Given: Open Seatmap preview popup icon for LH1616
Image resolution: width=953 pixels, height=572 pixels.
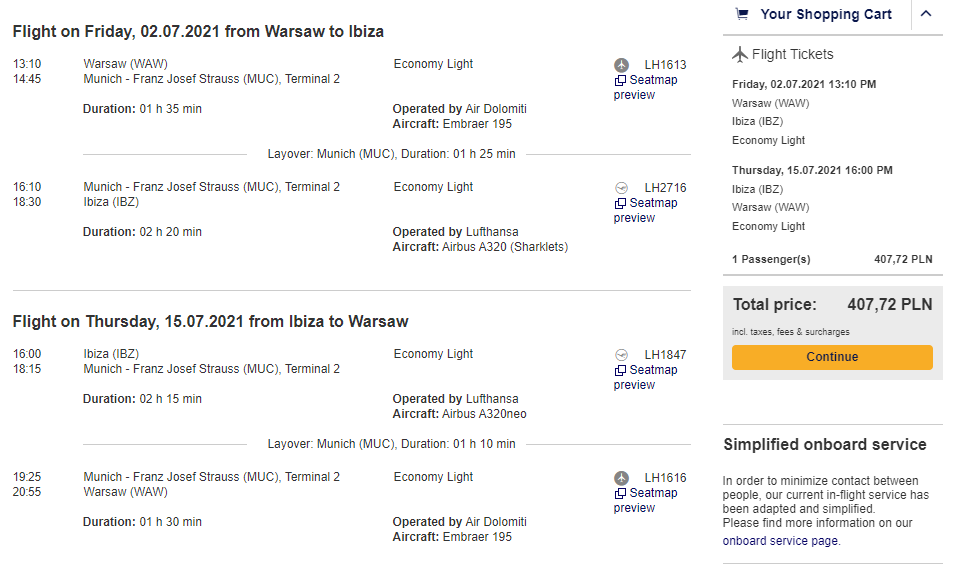Looking at the screenshot, I should coord(620,493).
